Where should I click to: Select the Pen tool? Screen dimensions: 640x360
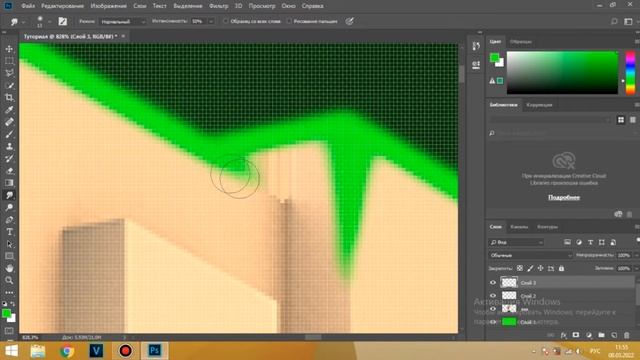[x=9, y=220]
